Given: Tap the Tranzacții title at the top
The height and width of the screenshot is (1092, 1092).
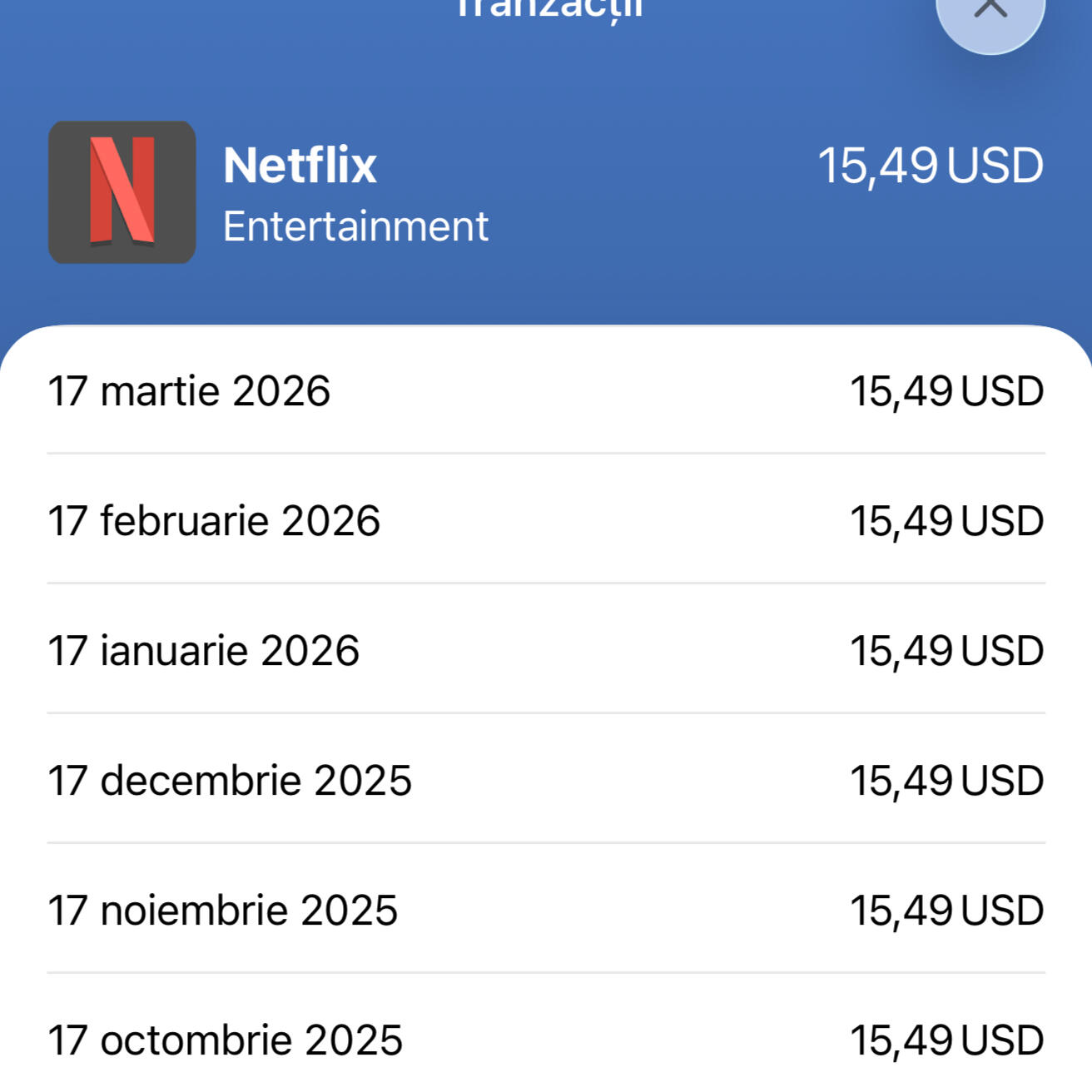Looking at the screenshot, I should [549, 8].
